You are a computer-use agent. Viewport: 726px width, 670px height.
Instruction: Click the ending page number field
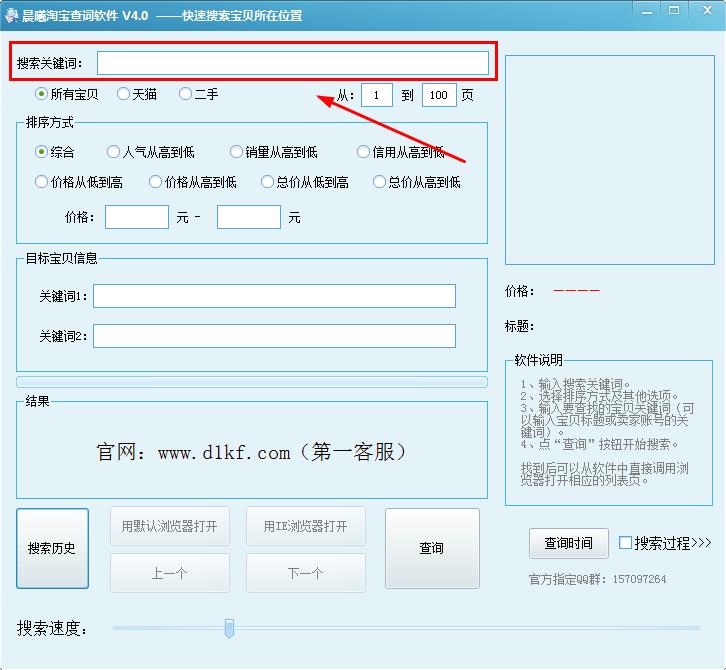439,95
